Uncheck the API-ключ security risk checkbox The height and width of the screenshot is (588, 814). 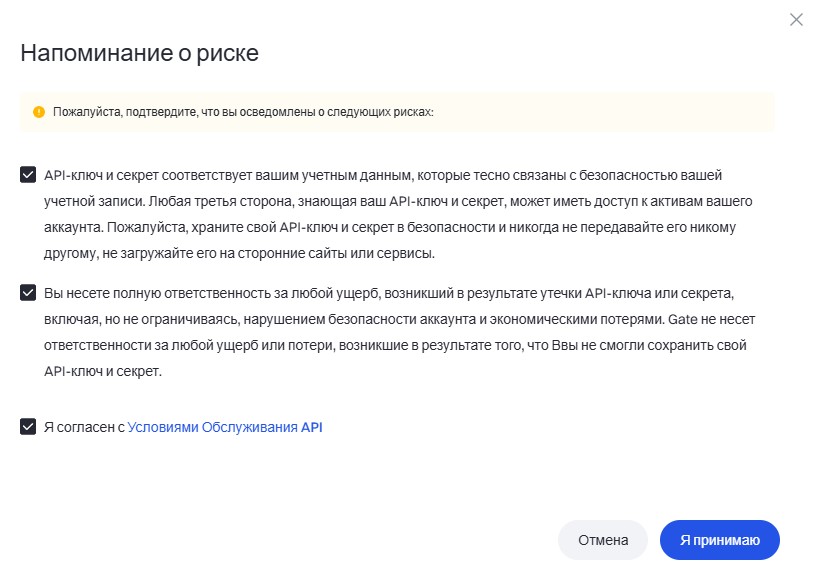[x=27, y=174]
